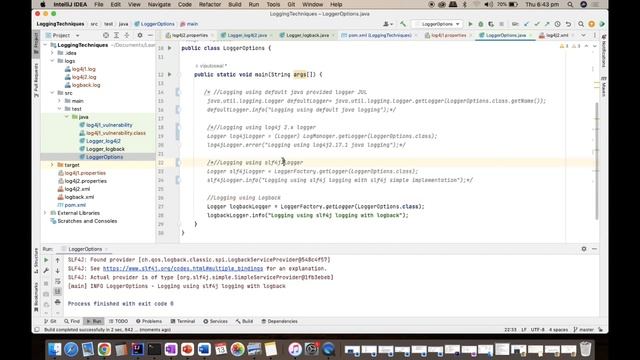
Task: Open the Navigate menu
Action: click(x=159, y=4)
